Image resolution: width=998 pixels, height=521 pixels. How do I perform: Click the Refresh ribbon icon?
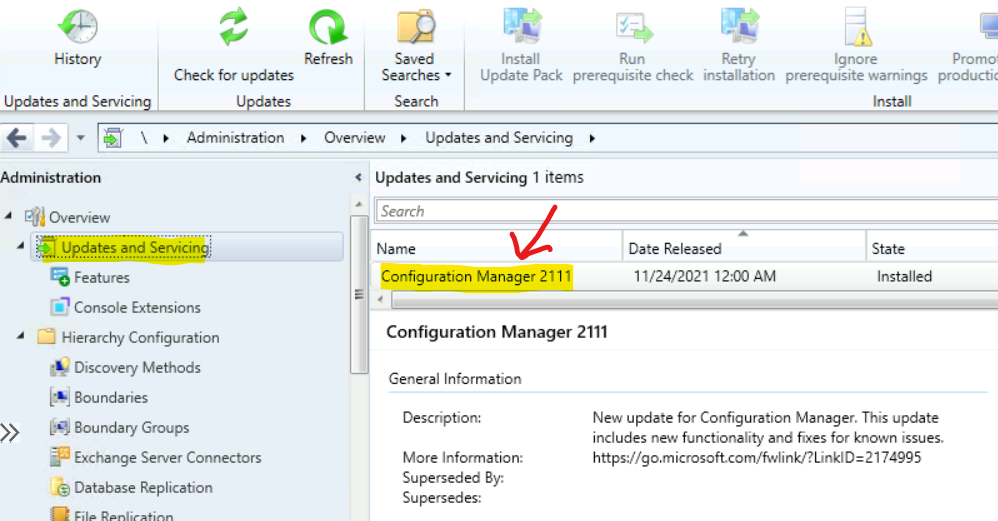click(328, 28)
